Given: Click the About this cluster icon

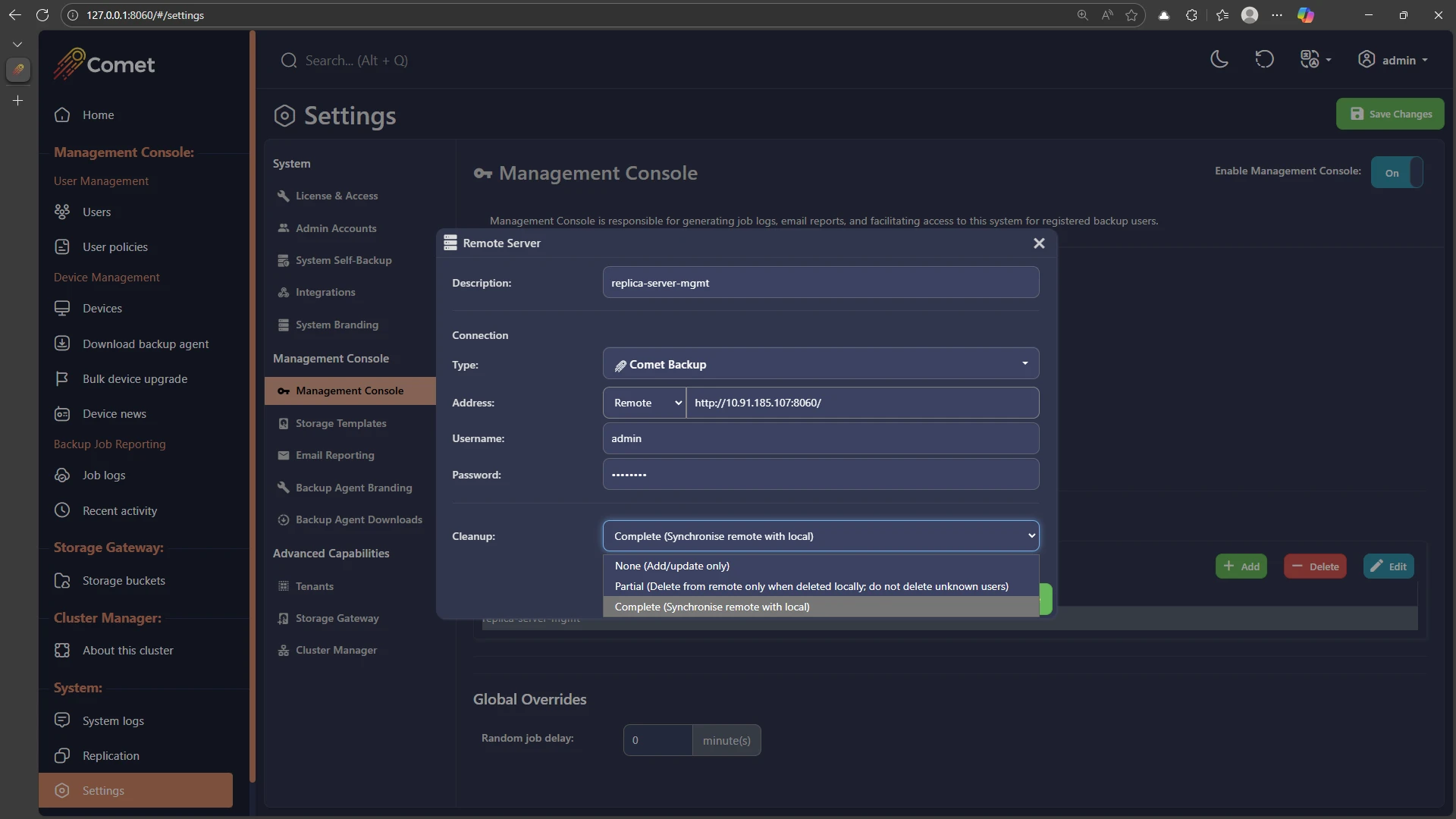Looking at the screenshot, I should [62, 650].
